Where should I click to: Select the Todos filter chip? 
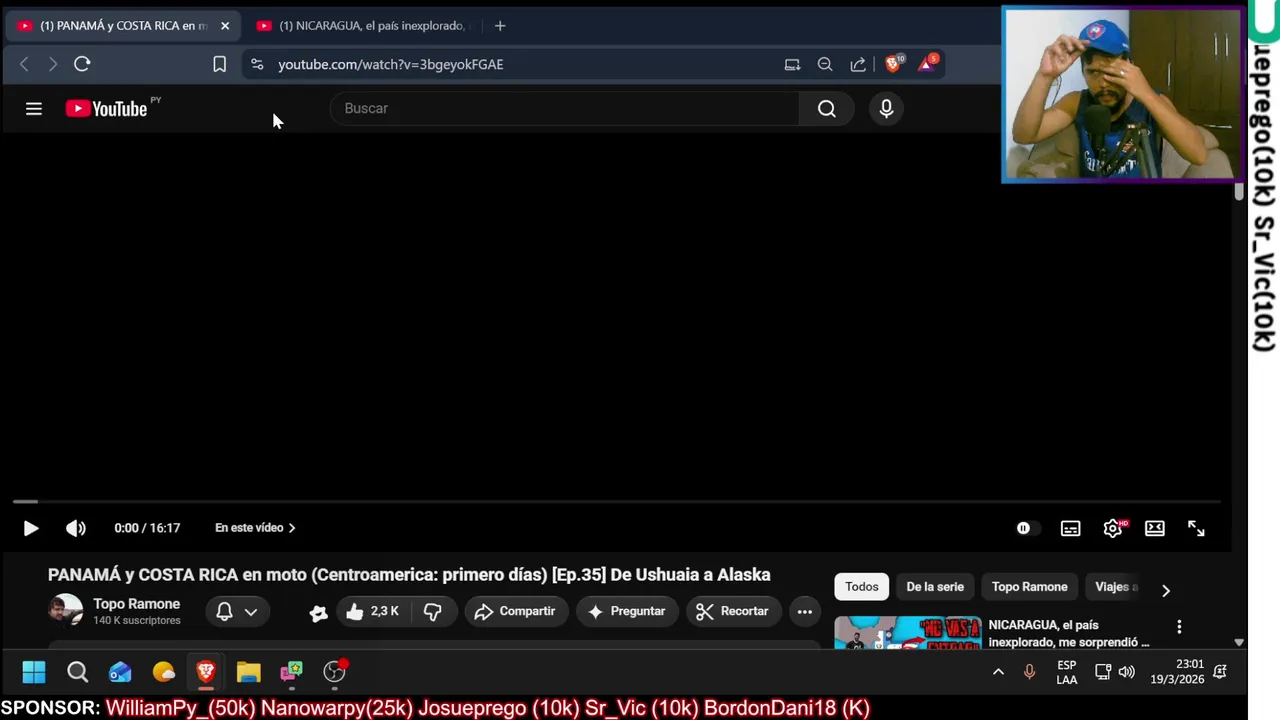point(861,587)
